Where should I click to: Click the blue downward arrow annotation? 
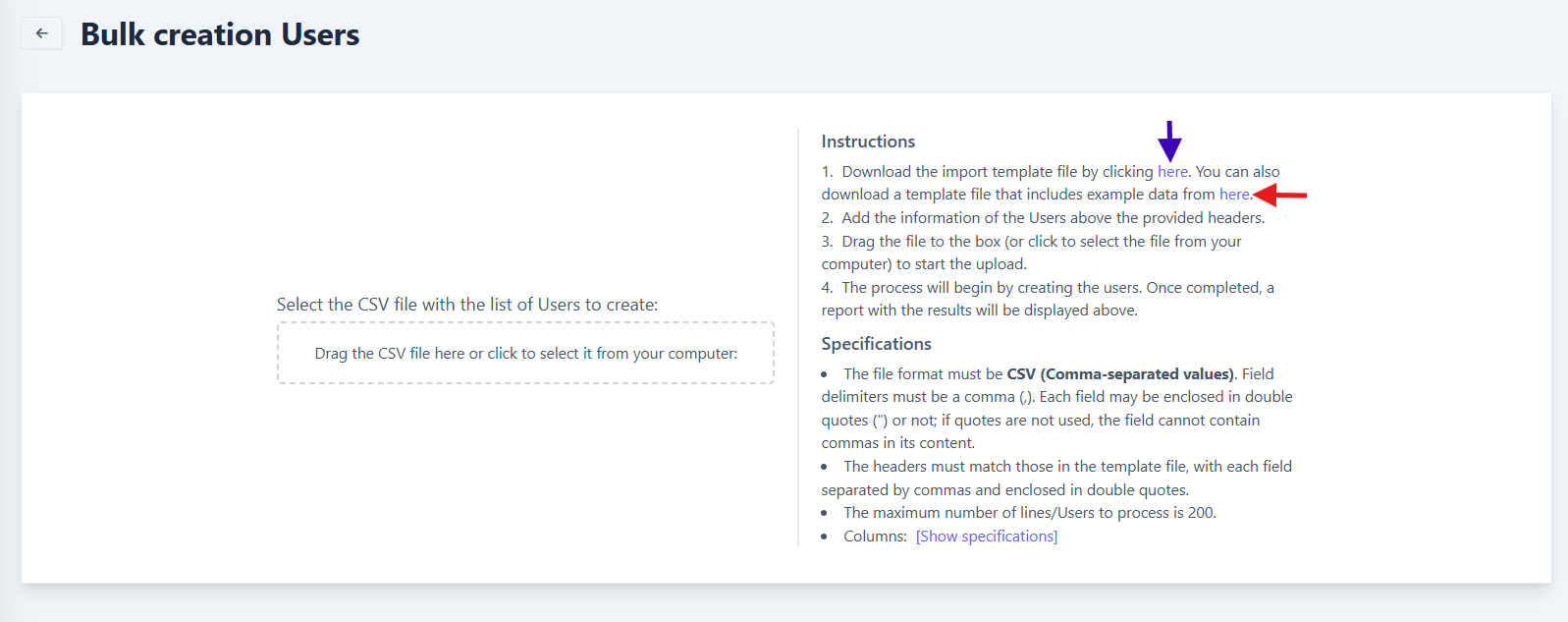(x=1169, y=141)
